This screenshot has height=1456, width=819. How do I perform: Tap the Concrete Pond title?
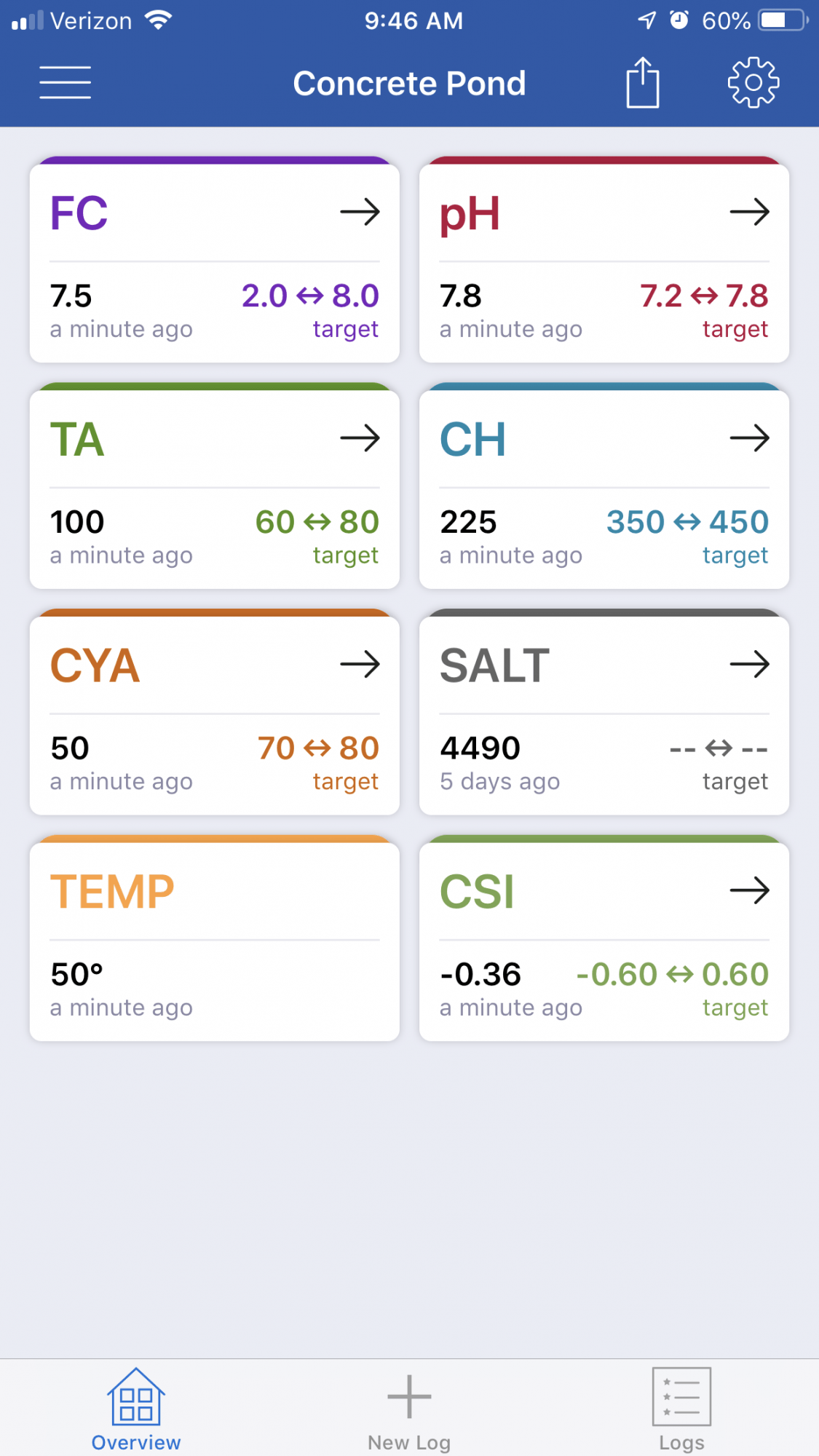pyautogui.click(x=409, y=84)
